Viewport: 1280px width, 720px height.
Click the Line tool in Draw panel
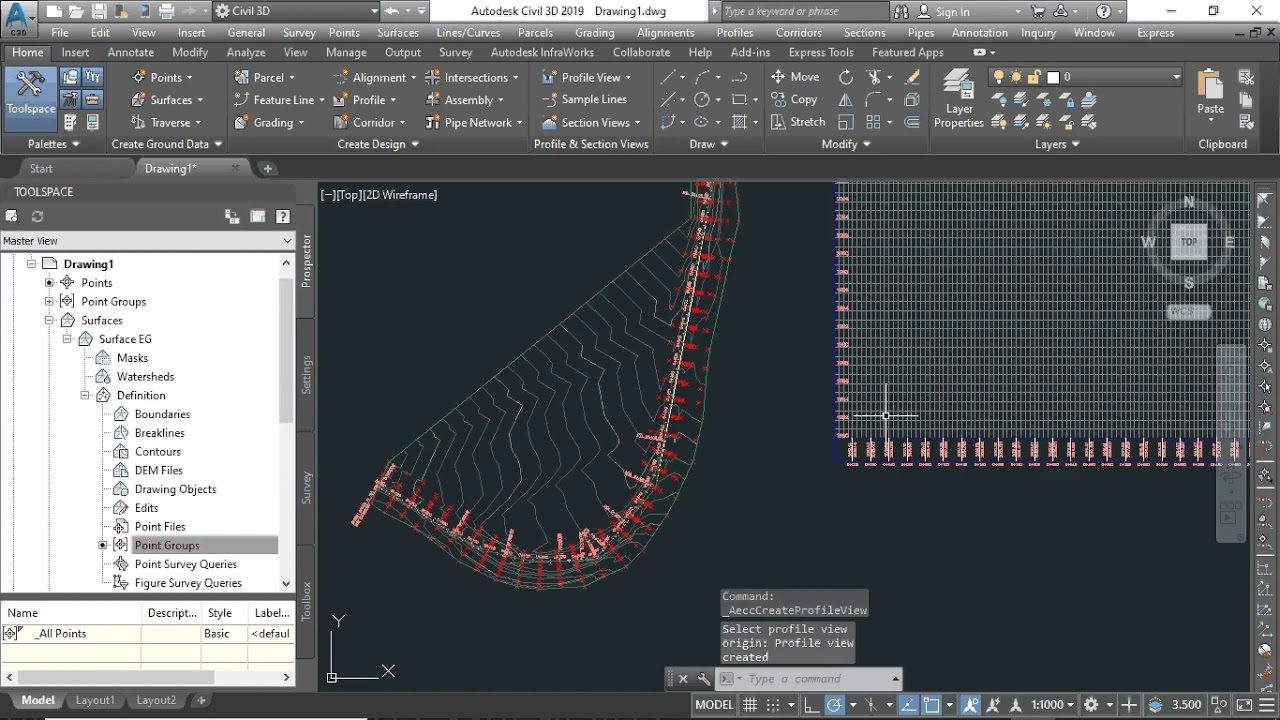pyautogui.click(x=668, y=77)
